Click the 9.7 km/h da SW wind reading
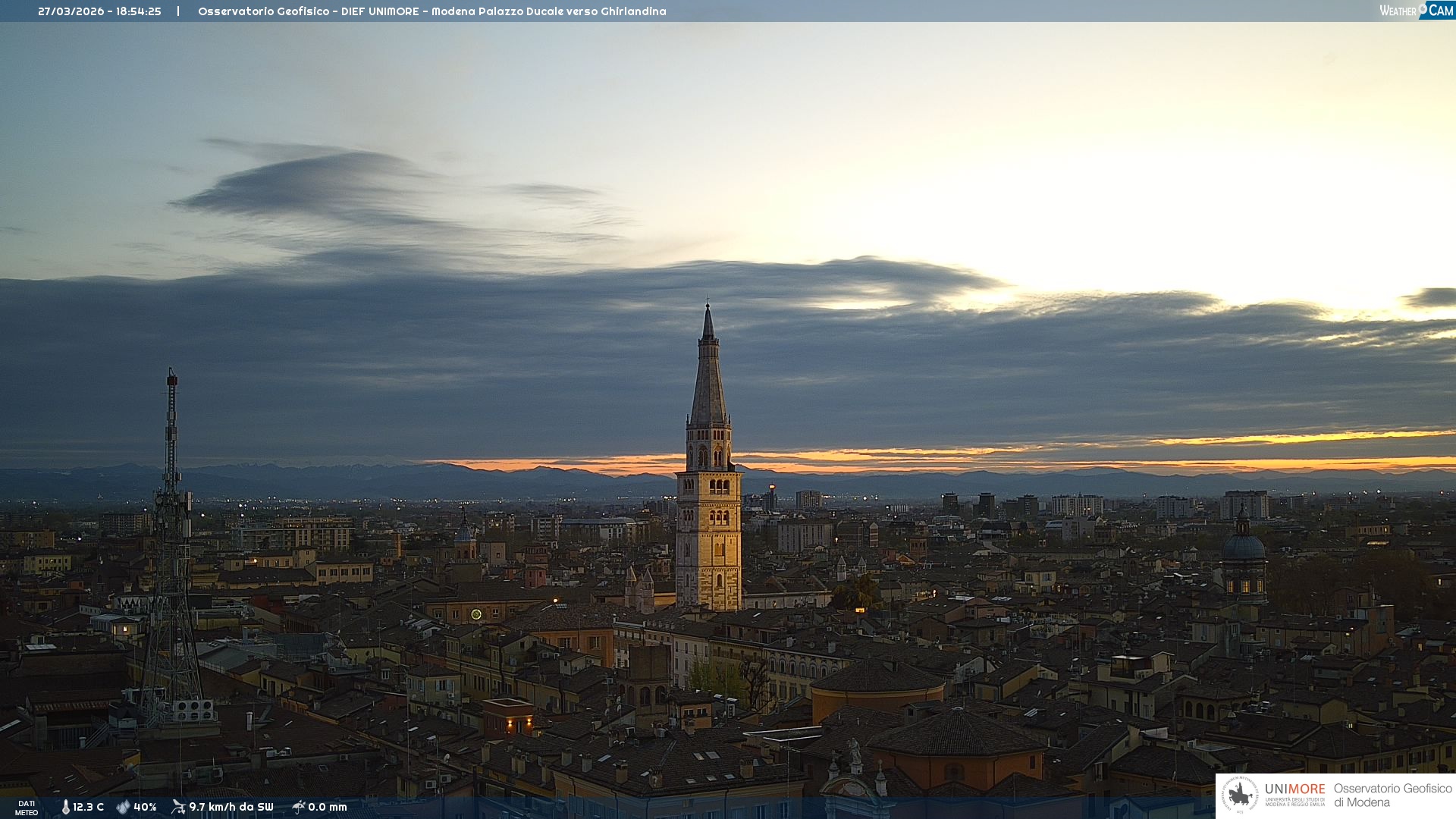This screenshot has height=819, width=1456. pyautogui.click(x=231, y=807)
